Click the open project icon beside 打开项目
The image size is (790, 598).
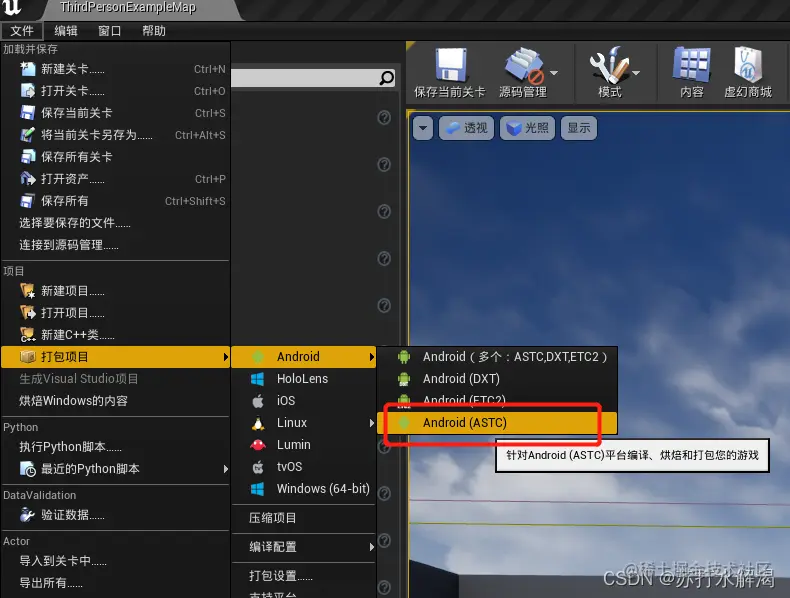point(28,312)
